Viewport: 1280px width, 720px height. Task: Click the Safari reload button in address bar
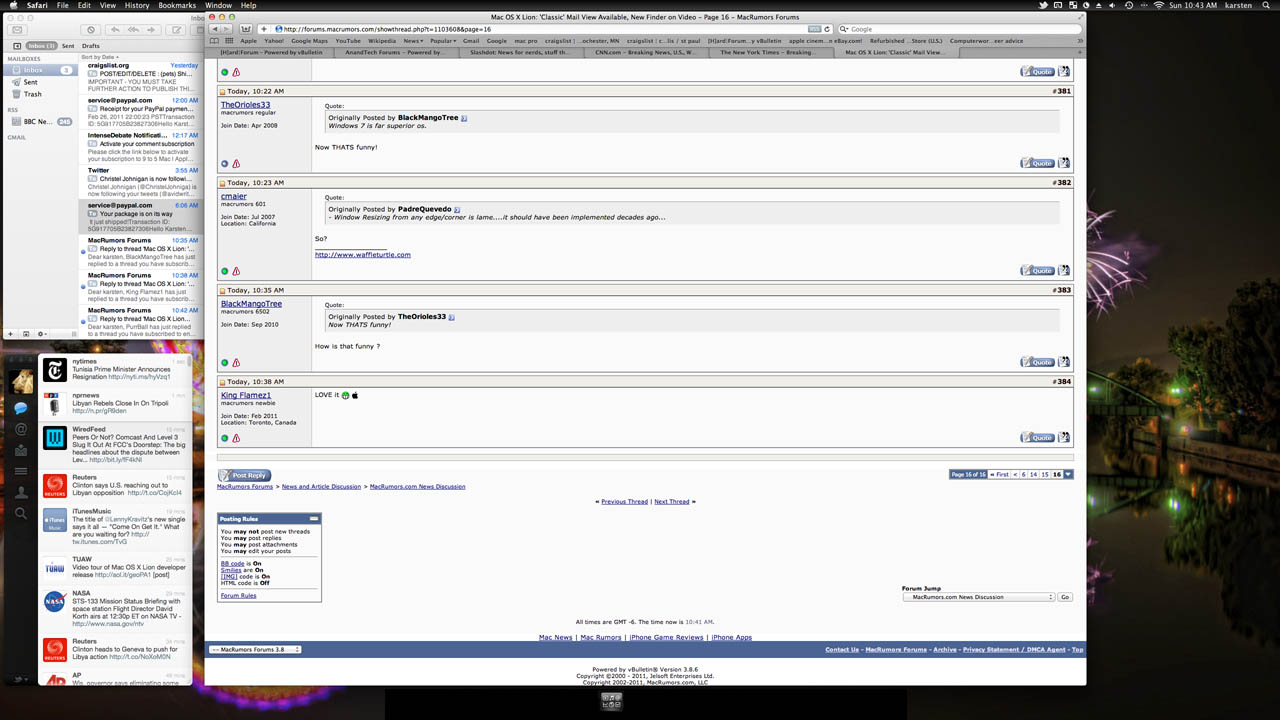pyautogui.click(x=827, y=29)
